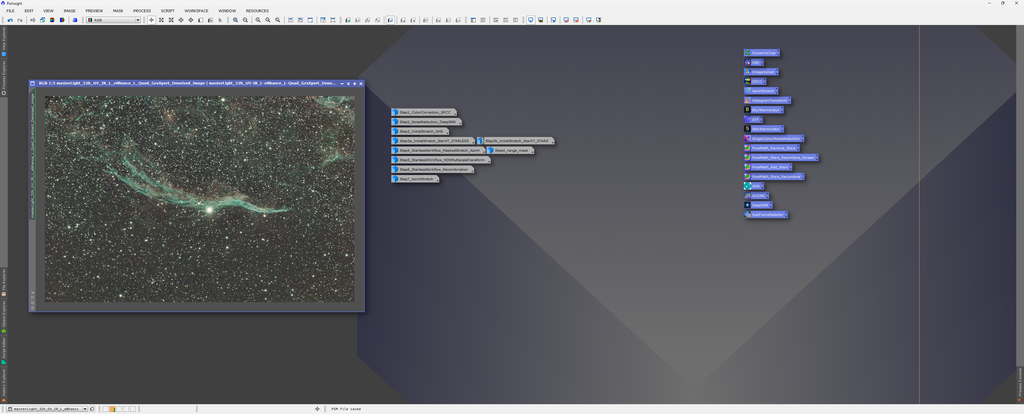
Task: Expand the DynamicCrop icon's corner arrow
Action: tap(778, 53)
